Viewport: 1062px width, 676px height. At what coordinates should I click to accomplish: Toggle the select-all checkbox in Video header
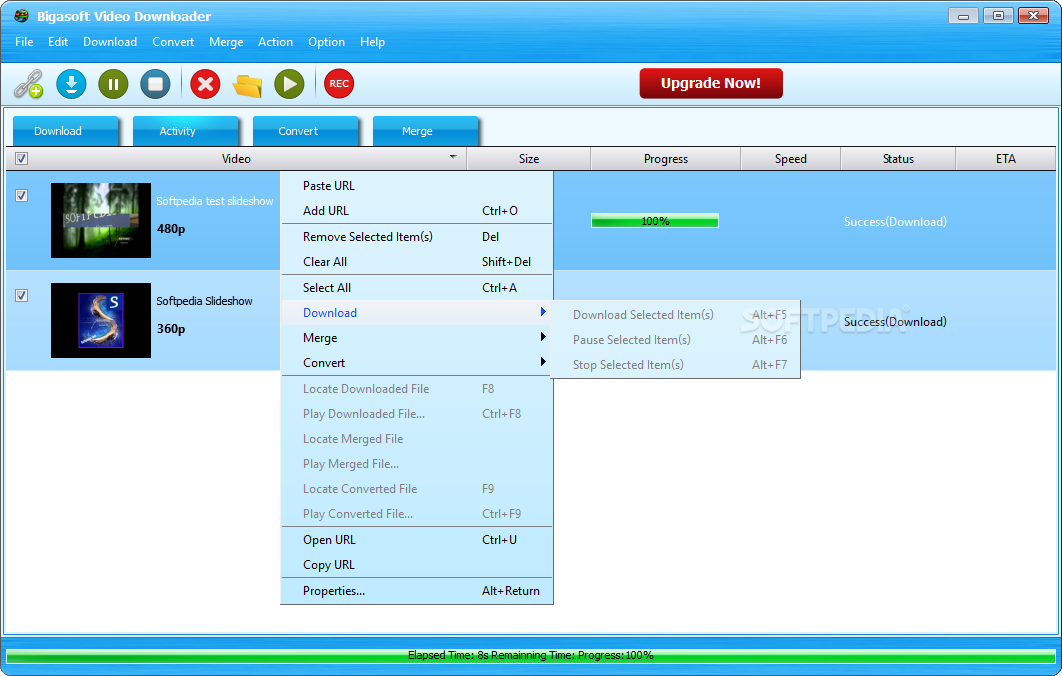click(22, 159)
